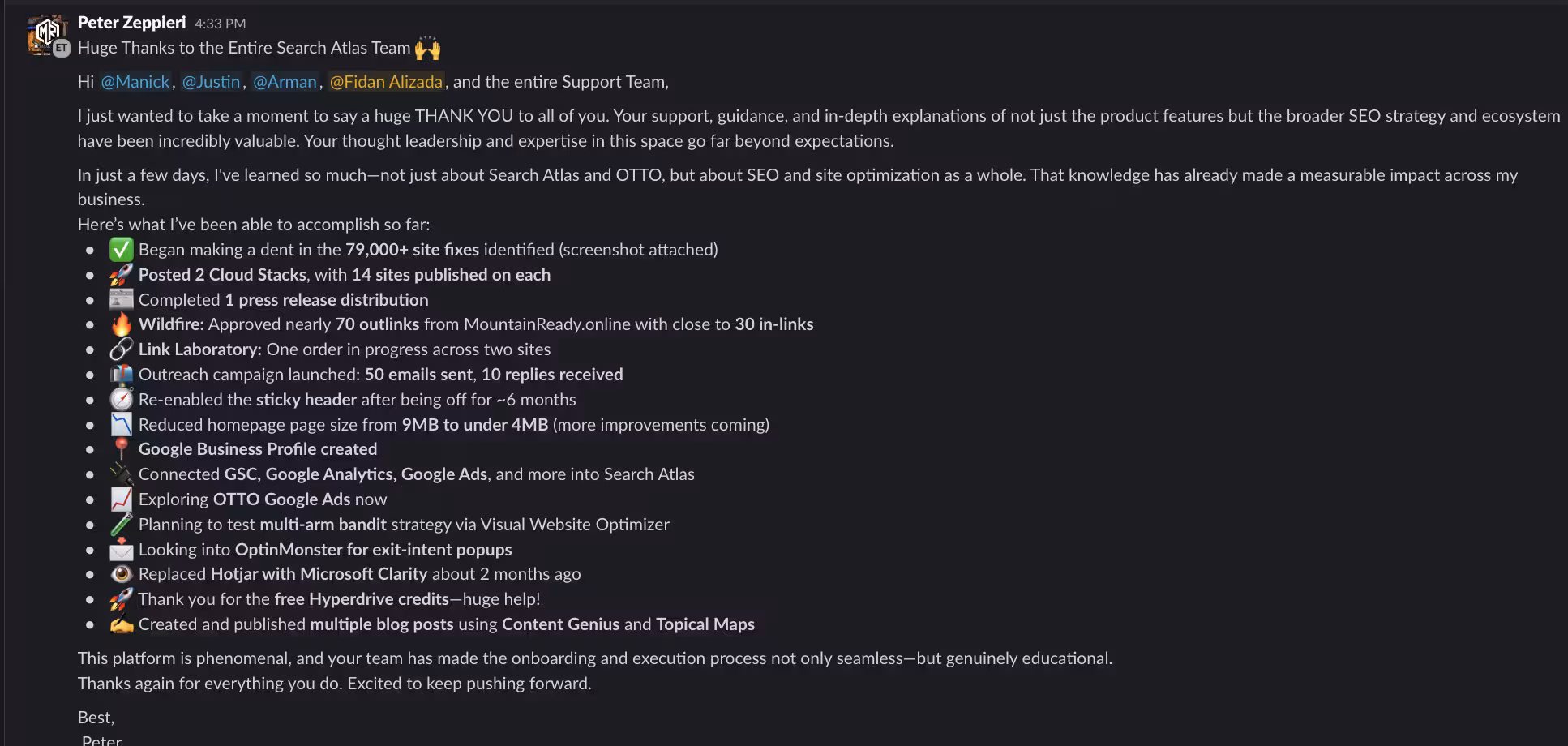1568x746 pixels.
Task: Click the writing hand emoji by blog posts
Action: pos(121,624)
